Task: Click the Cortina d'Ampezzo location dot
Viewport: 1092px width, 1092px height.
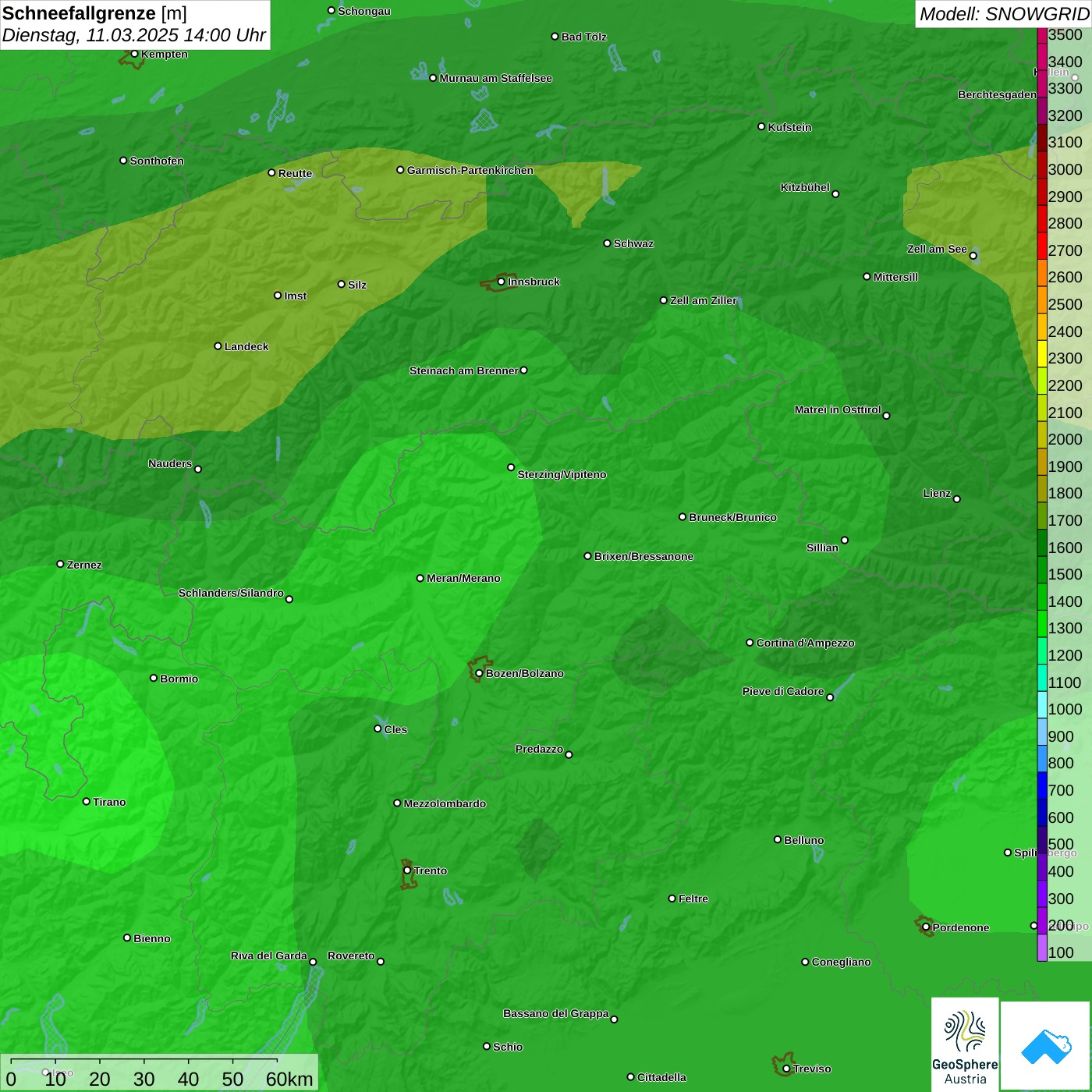Action: (750, 643)
